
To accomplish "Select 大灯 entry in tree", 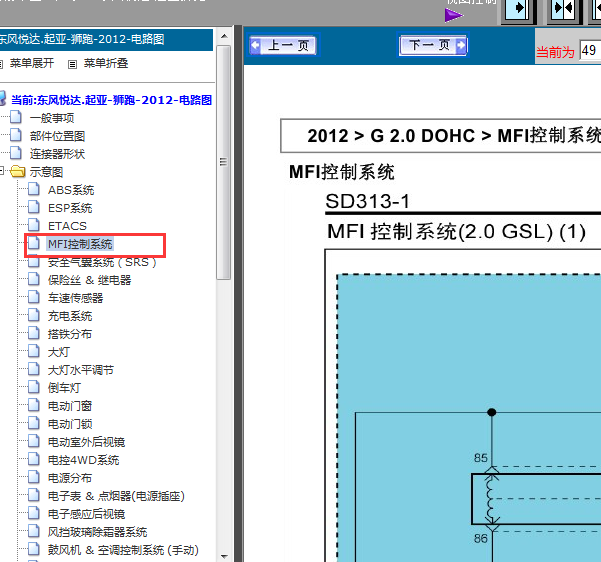I will point(59,352).
